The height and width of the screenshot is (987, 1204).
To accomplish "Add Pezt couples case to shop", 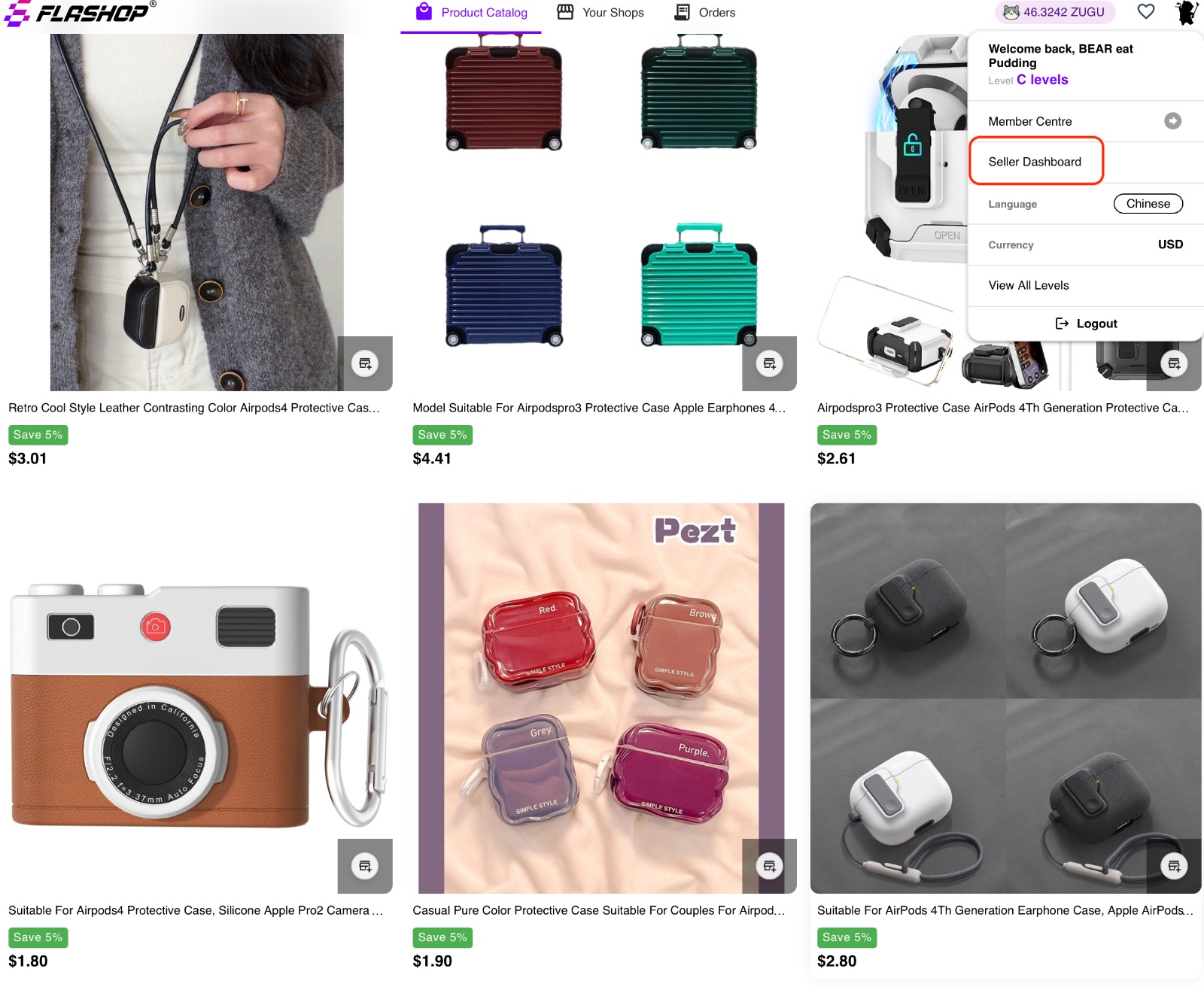I will coord(769,866).
